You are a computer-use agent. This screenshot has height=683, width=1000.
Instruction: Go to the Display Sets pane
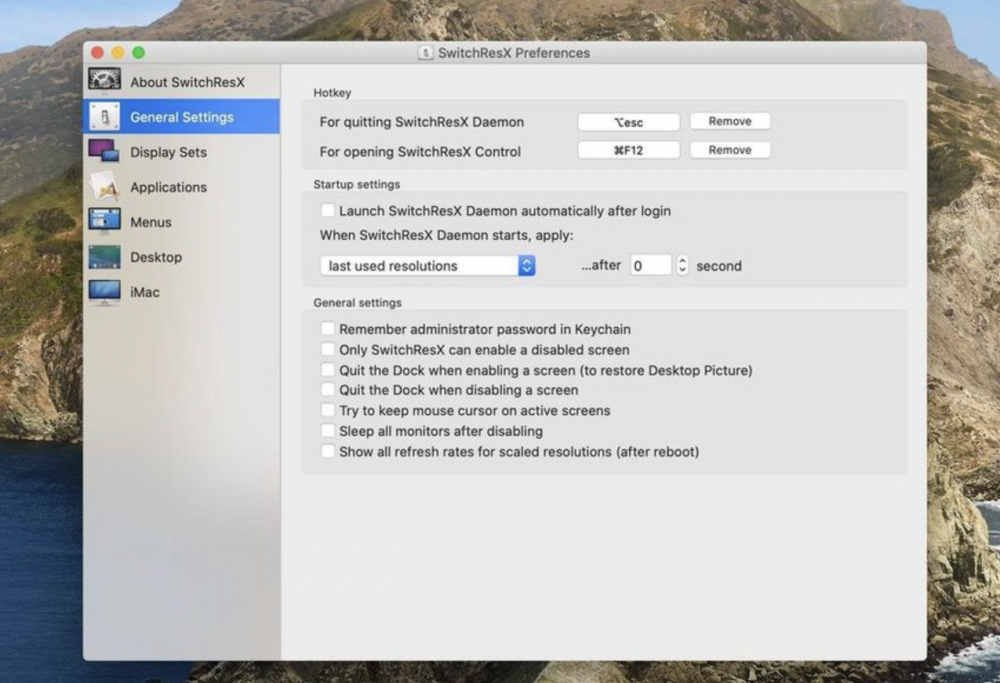click(181, 152)
